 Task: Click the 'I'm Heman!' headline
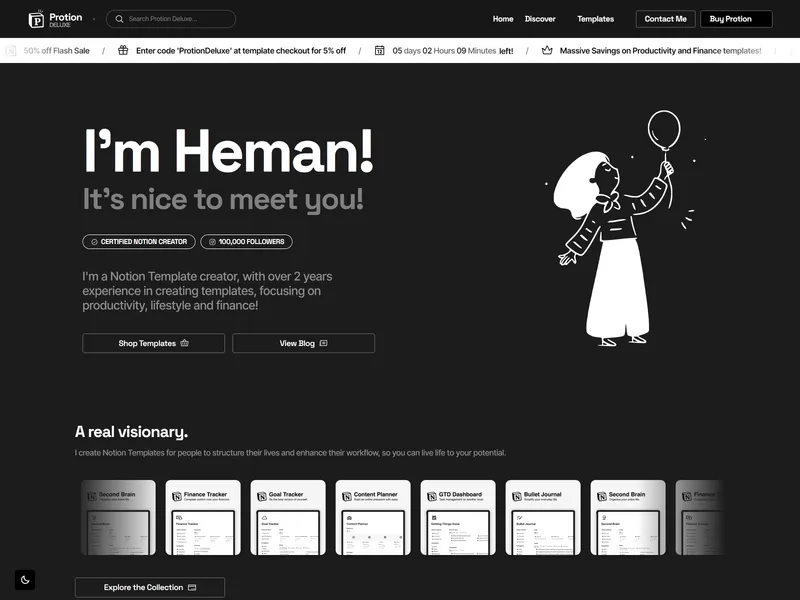point(229,151)
